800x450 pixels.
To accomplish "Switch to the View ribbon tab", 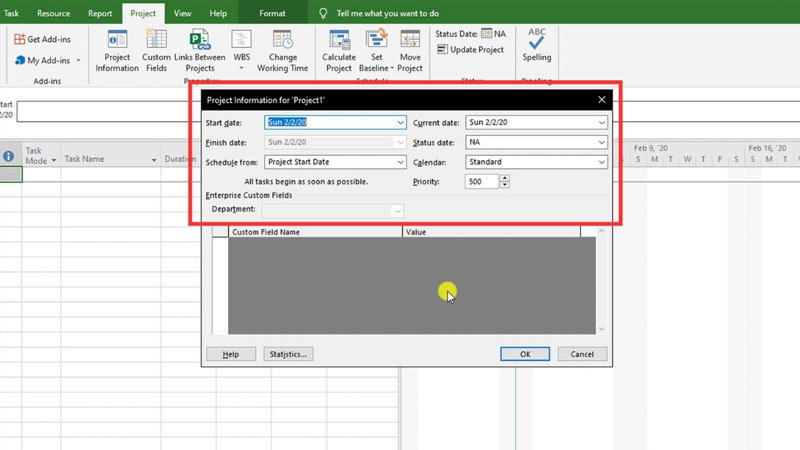I will click(182, 14).
